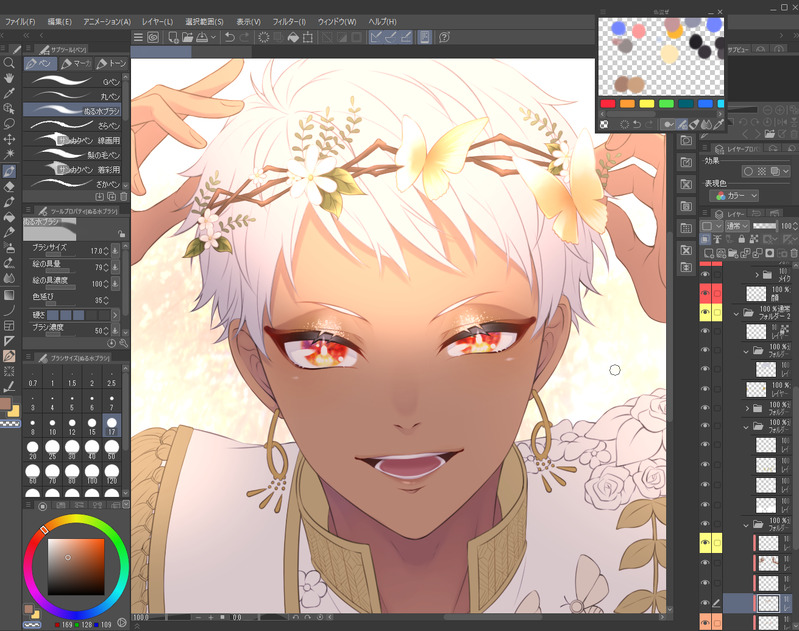799x631 pixels.
Task: Toggle visibility of the 顔 layer
Action: click(x=705, y=294)
